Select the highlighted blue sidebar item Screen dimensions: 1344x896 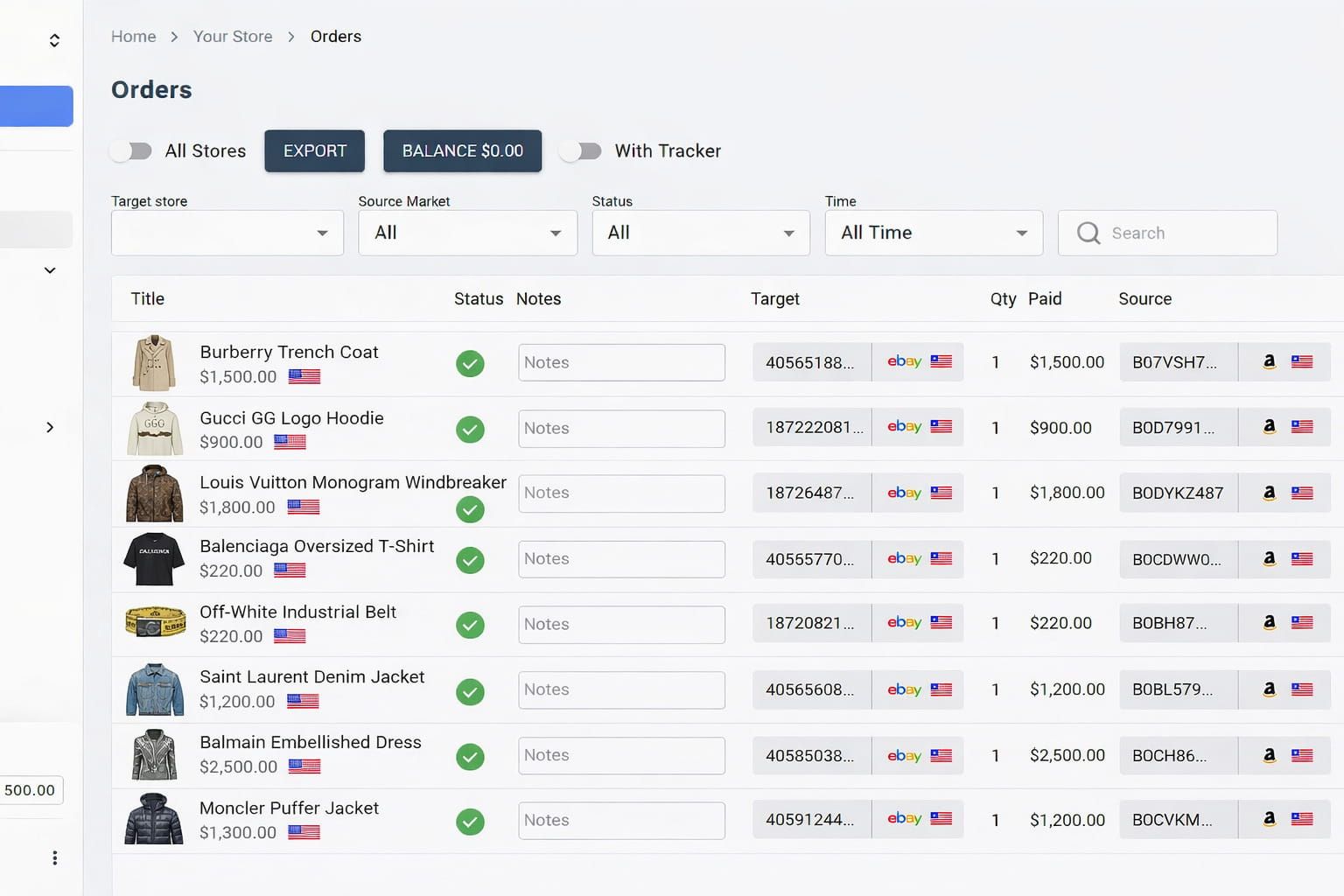[37, 106]
